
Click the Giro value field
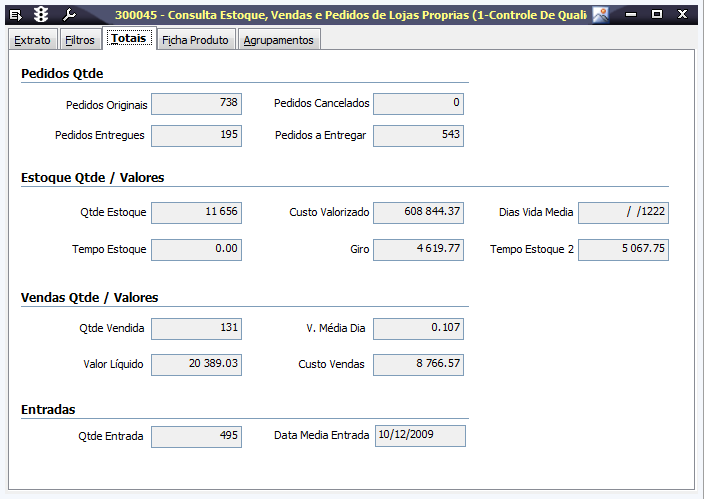click(418, 250)
